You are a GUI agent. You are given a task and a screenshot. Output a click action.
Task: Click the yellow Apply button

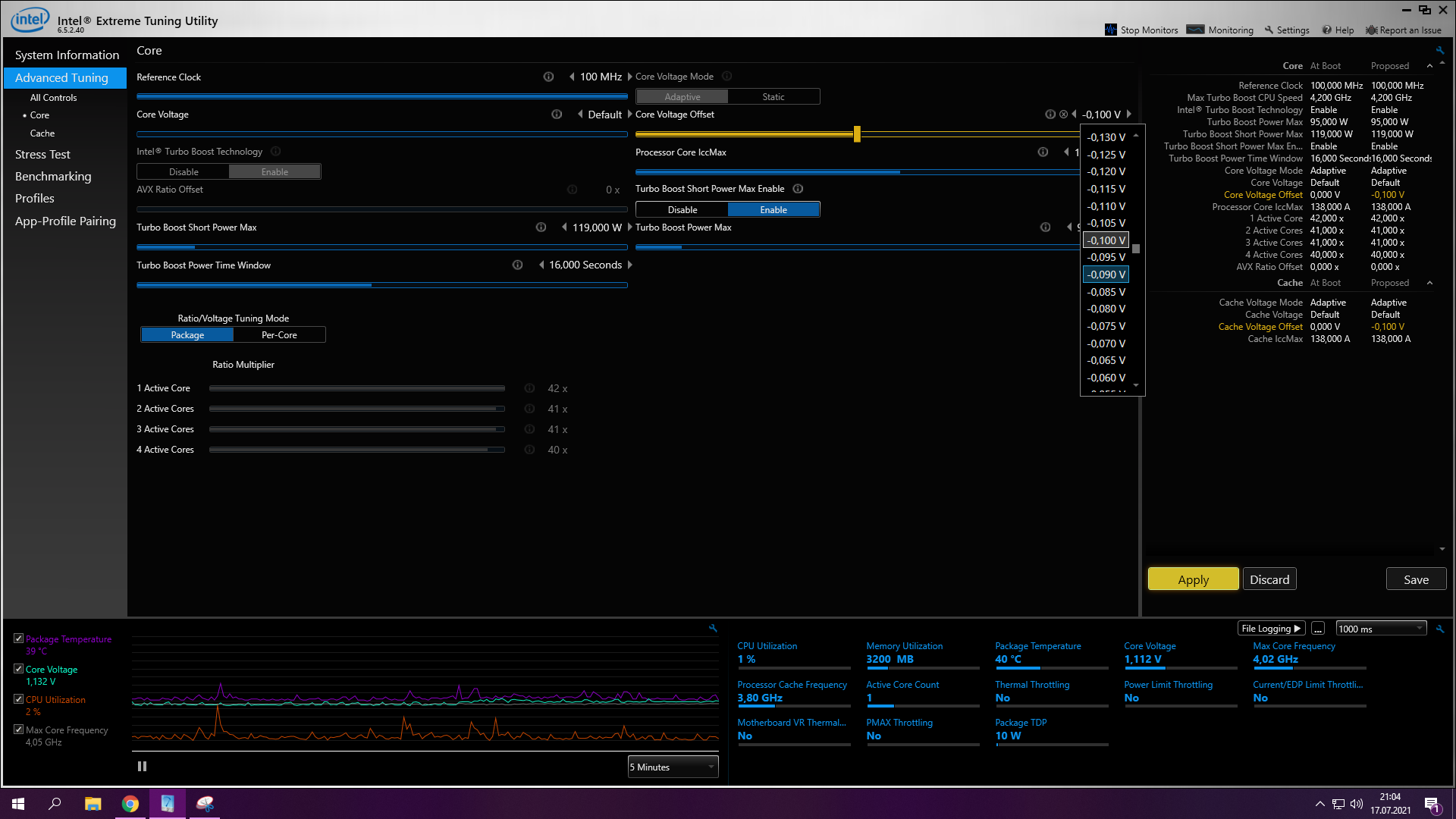(x=1193, y=579)
